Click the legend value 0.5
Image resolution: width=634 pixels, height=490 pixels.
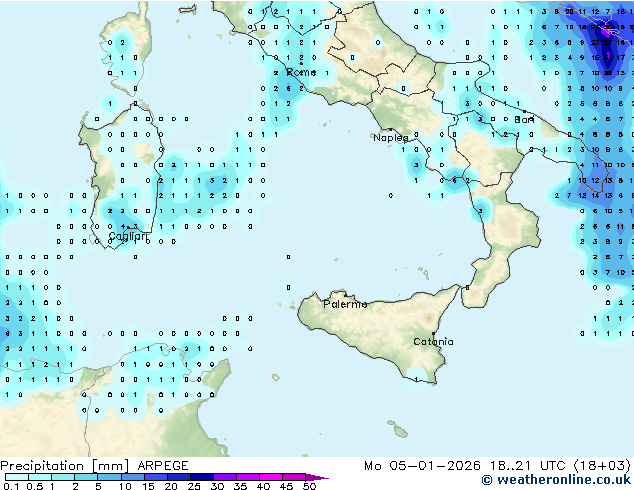click(34, 486)
